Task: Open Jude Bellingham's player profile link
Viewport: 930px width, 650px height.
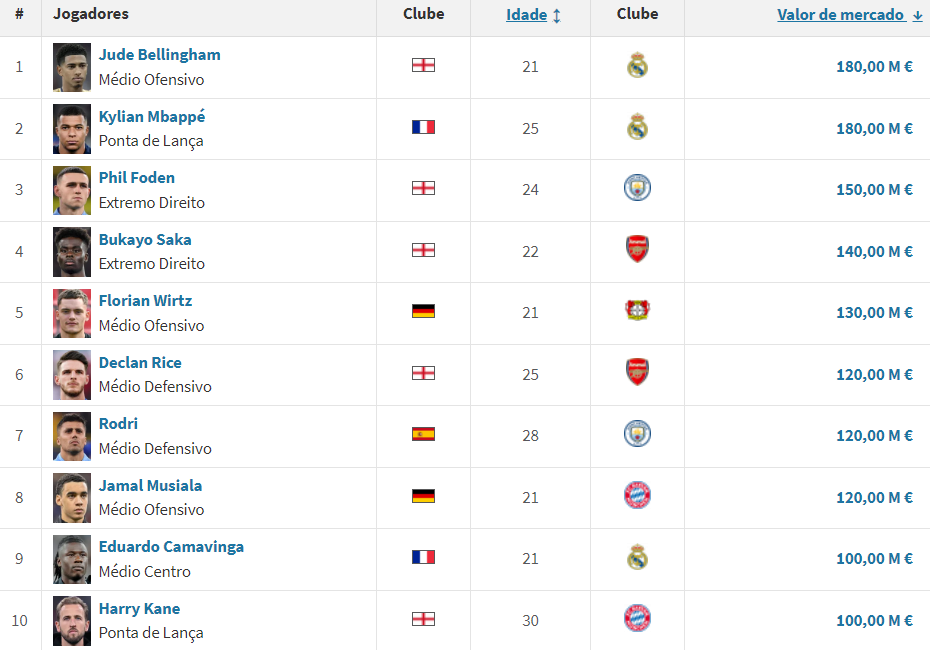Action: (x=160, y=55)
